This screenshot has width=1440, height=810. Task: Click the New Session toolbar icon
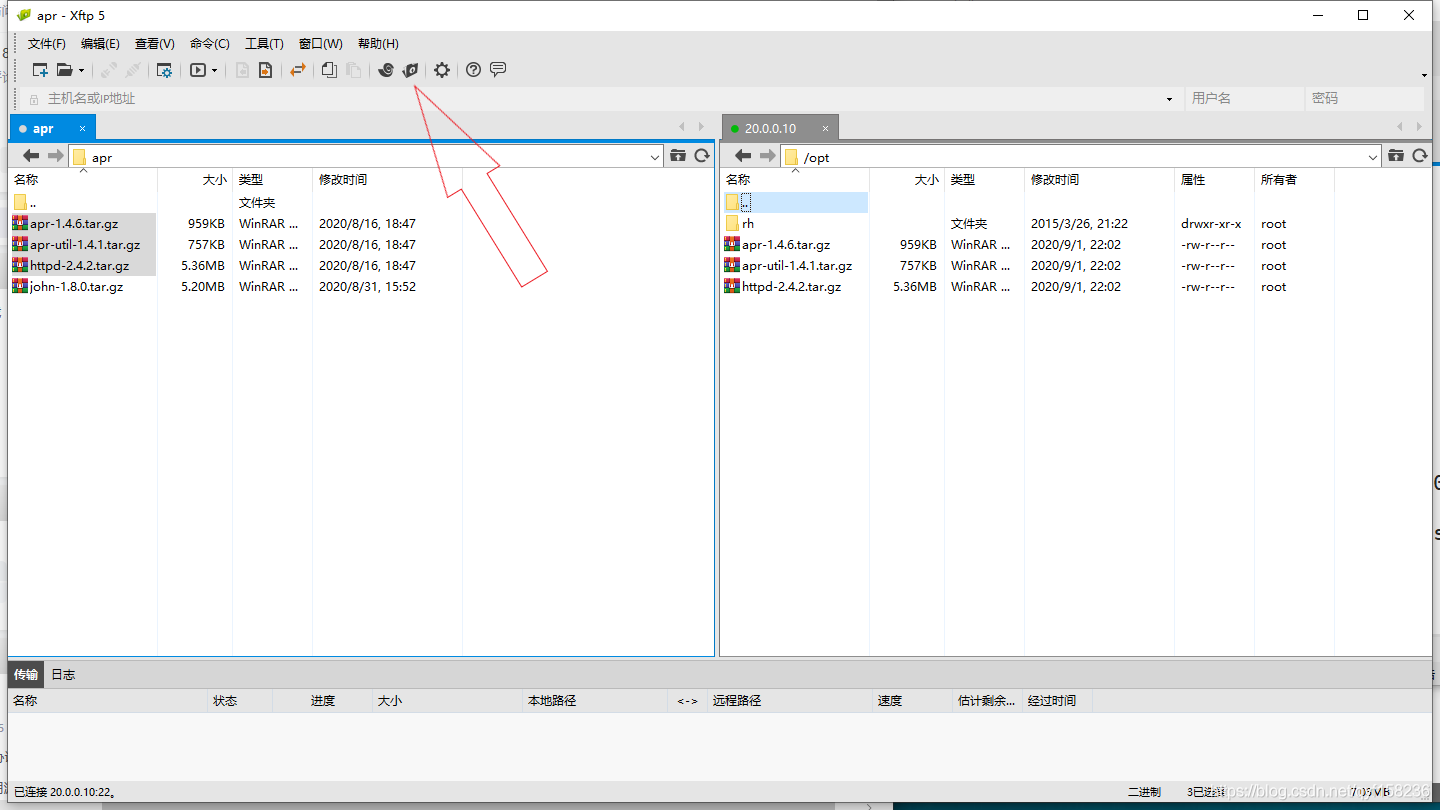(x=40, y=70)
